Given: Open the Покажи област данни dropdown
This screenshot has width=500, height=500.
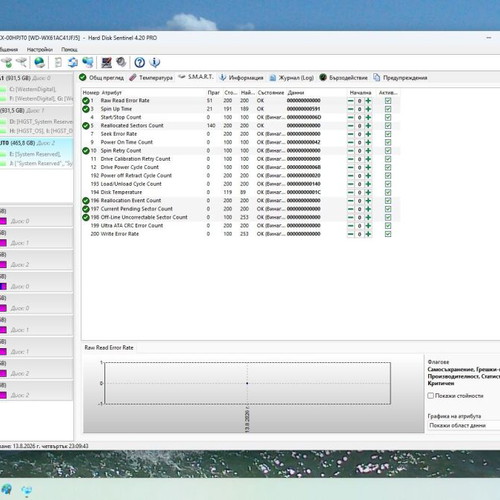Looking at the screenshot, I should click(463, 425).
